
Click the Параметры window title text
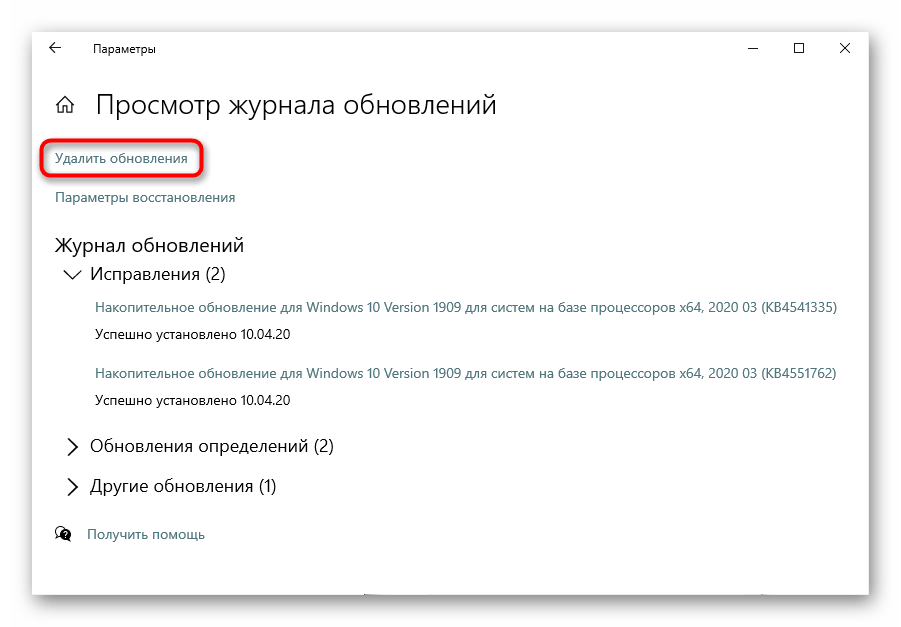pyautogui.click(x=124, y=48)
